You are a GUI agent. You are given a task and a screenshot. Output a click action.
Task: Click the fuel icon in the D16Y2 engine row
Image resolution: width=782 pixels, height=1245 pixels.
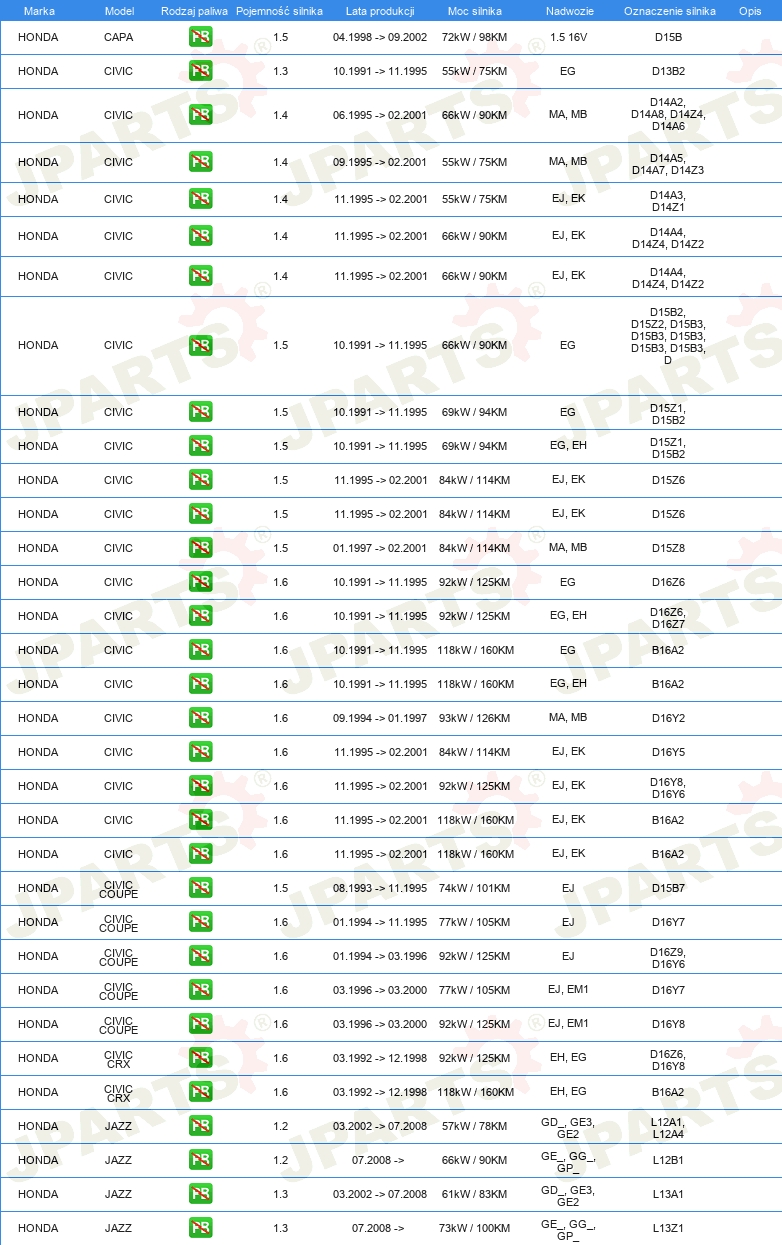(200, 718)
